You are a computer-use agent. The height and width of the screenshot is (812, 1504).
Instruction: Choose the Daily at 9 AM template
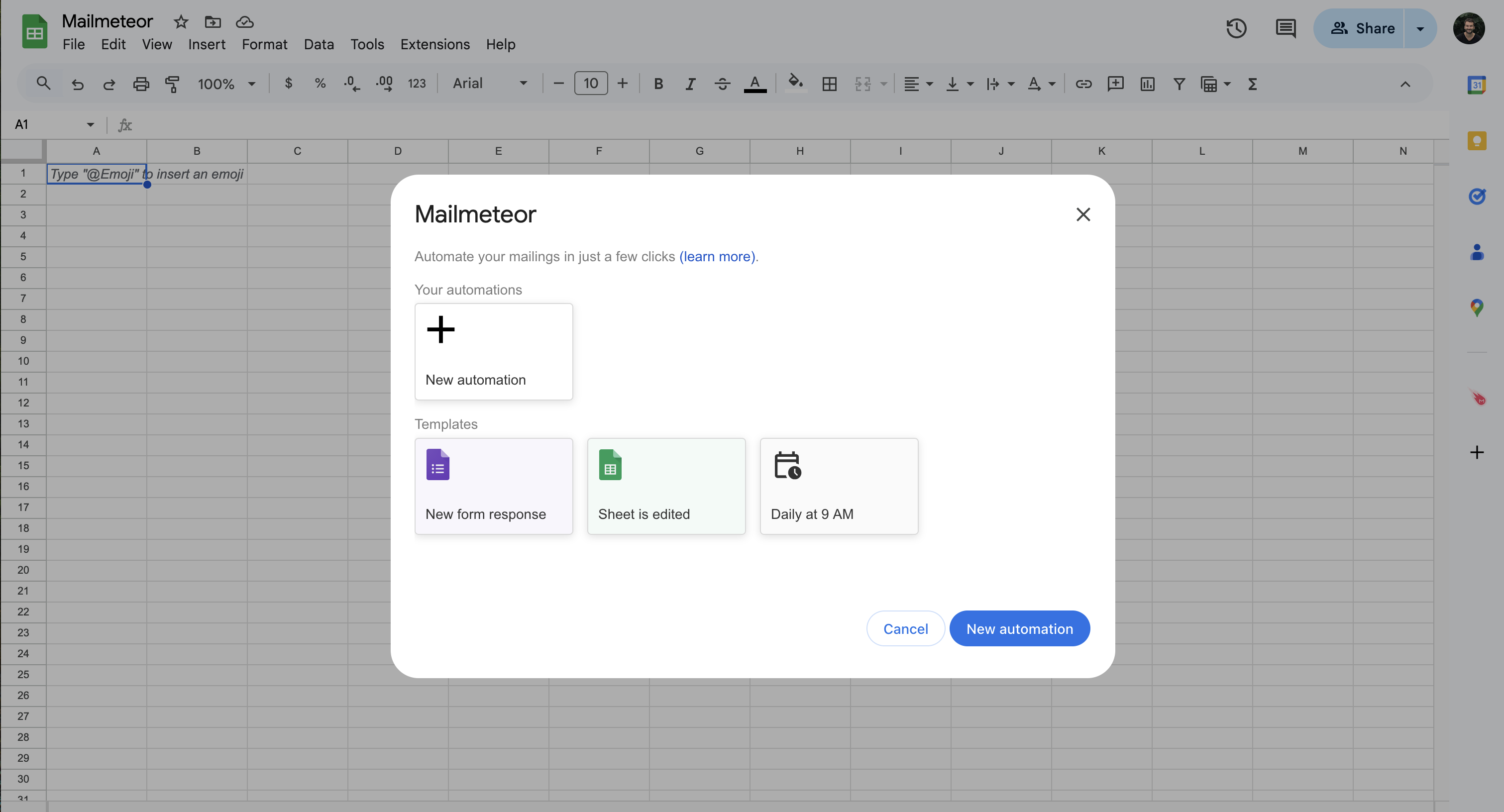tap(839, 486)
